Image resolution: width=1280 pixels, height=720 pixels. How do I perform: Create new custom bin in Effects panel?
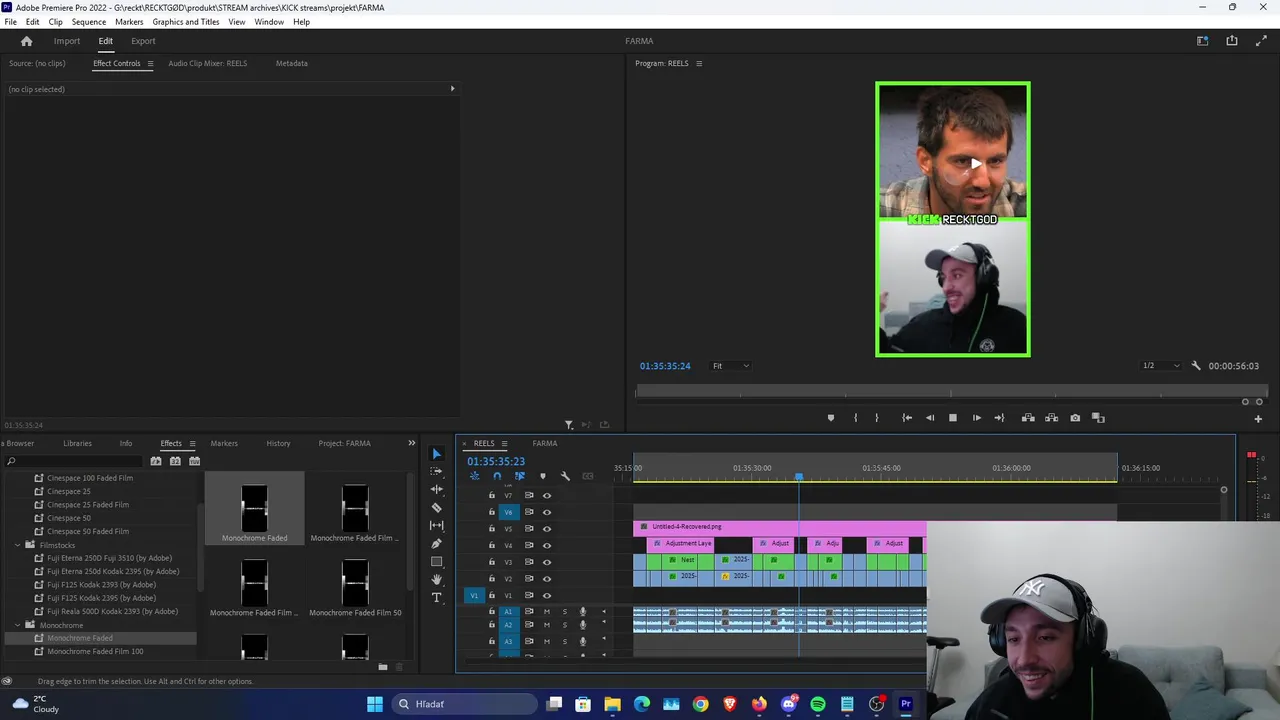[x=382, y=667]
